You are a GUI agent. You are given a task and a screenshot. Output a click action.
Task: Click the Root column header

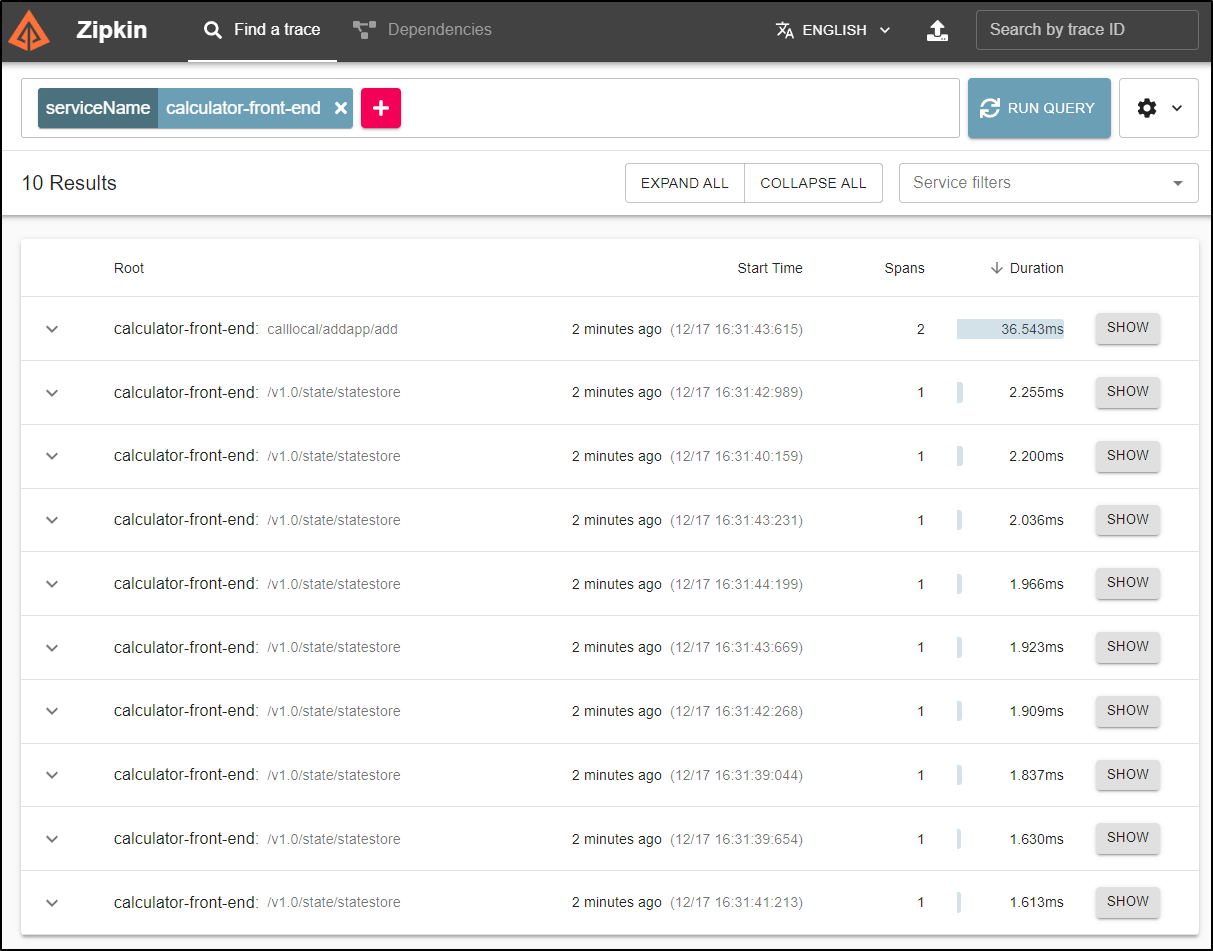(129, 268)
